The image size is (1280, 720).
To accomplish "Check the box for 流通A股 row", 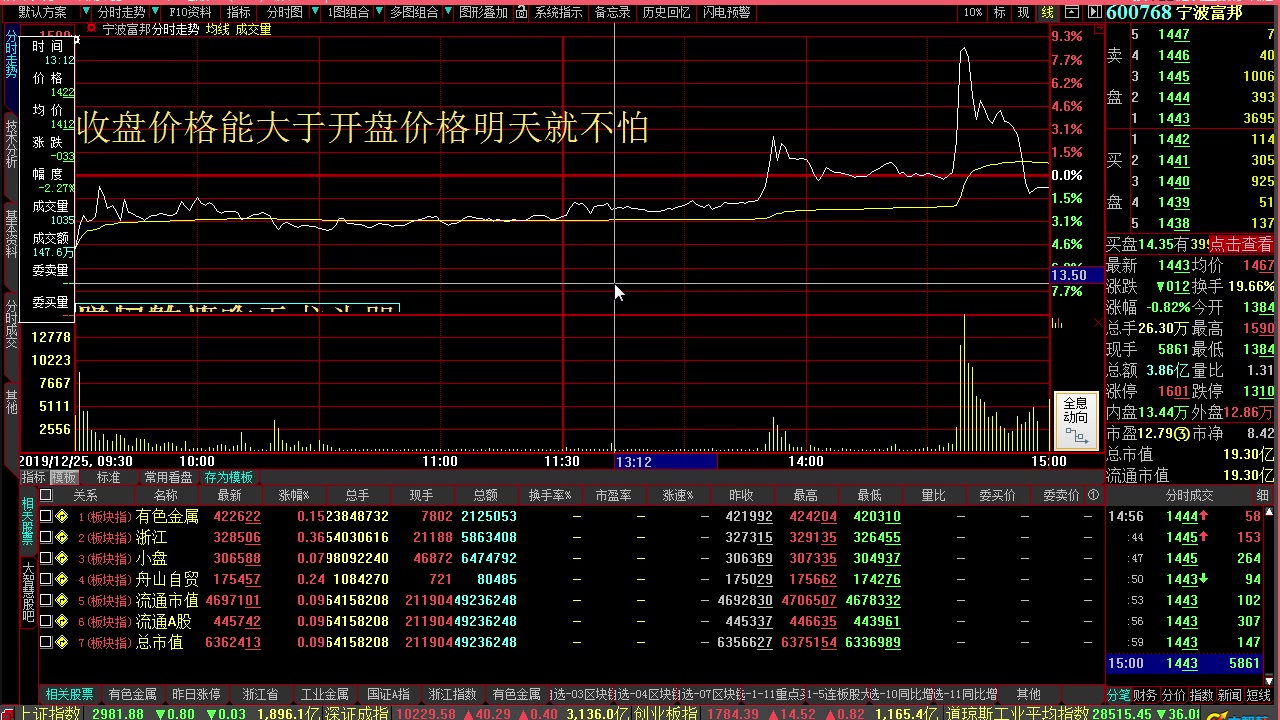I will (x=45, y=622).
